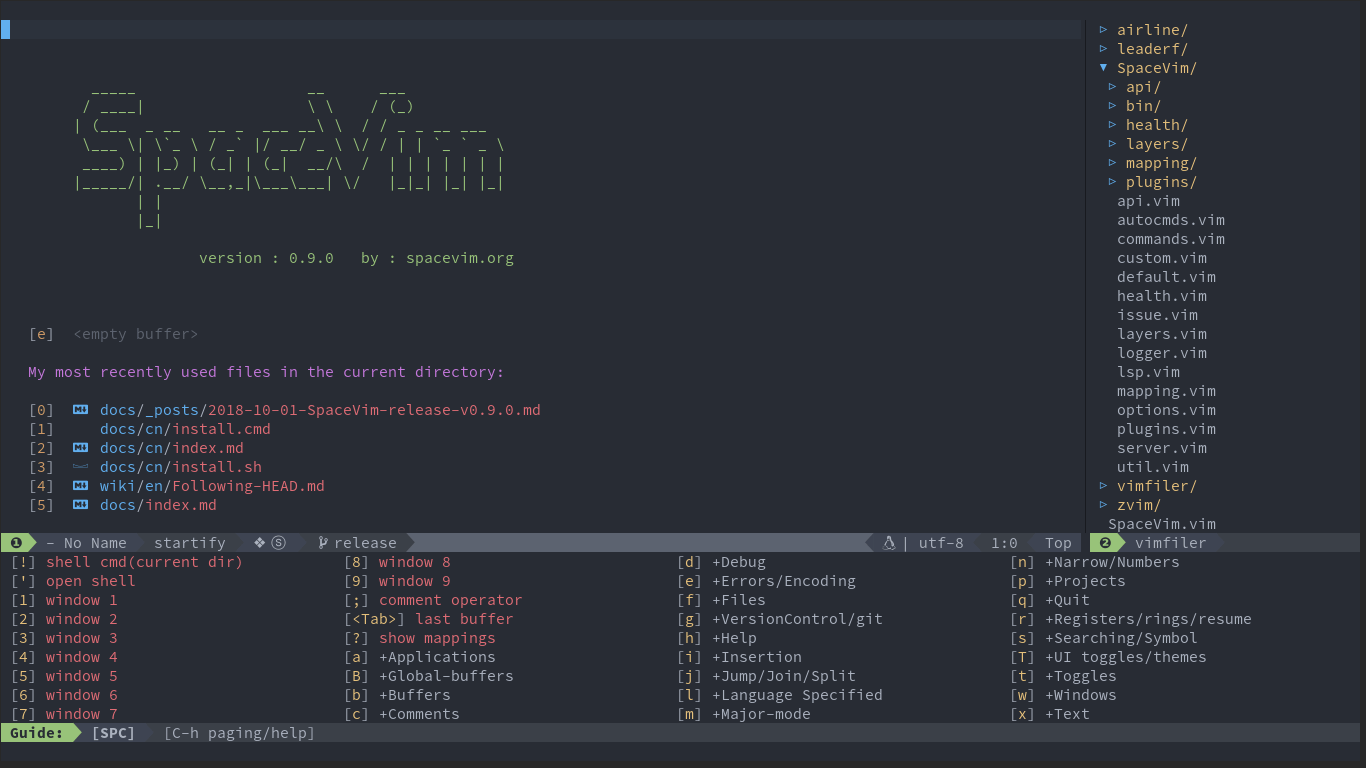Click markdown icon beside docs/index.md
The width and height of the screenshot is (1366, 768).
point(80,505)
